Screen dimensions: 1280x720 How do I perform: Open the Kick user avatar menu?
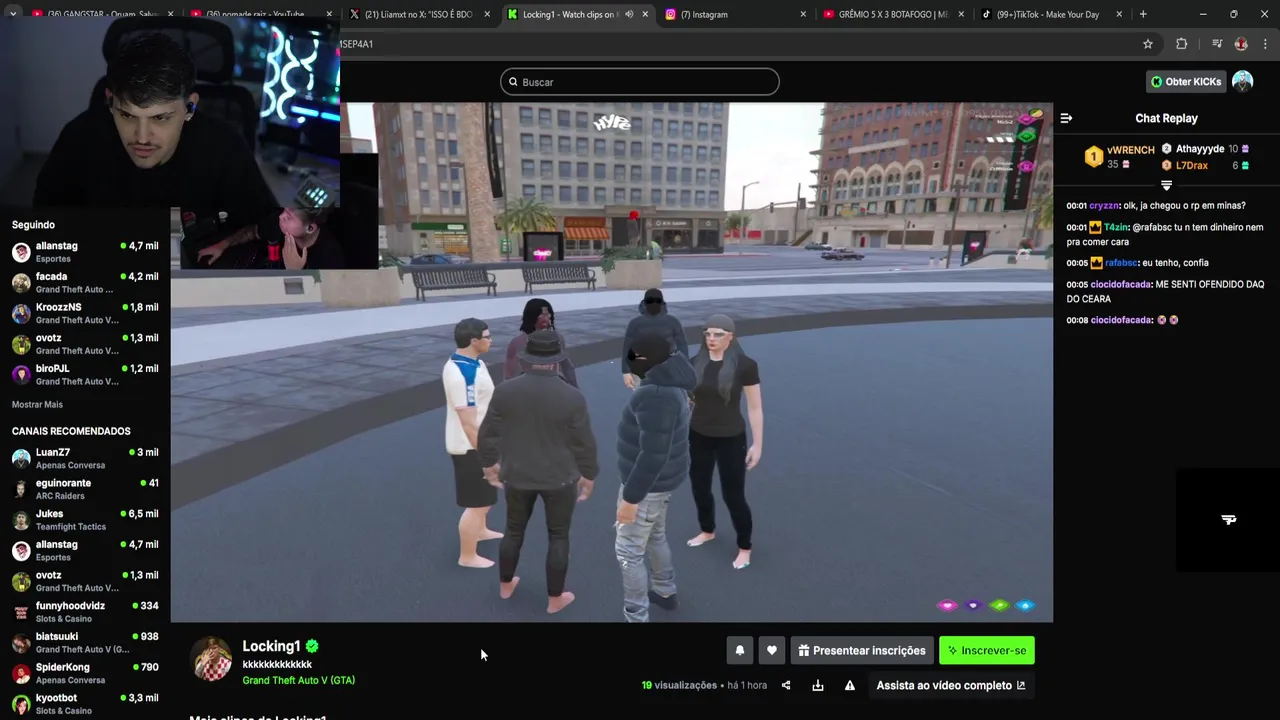click(1243, 81)
